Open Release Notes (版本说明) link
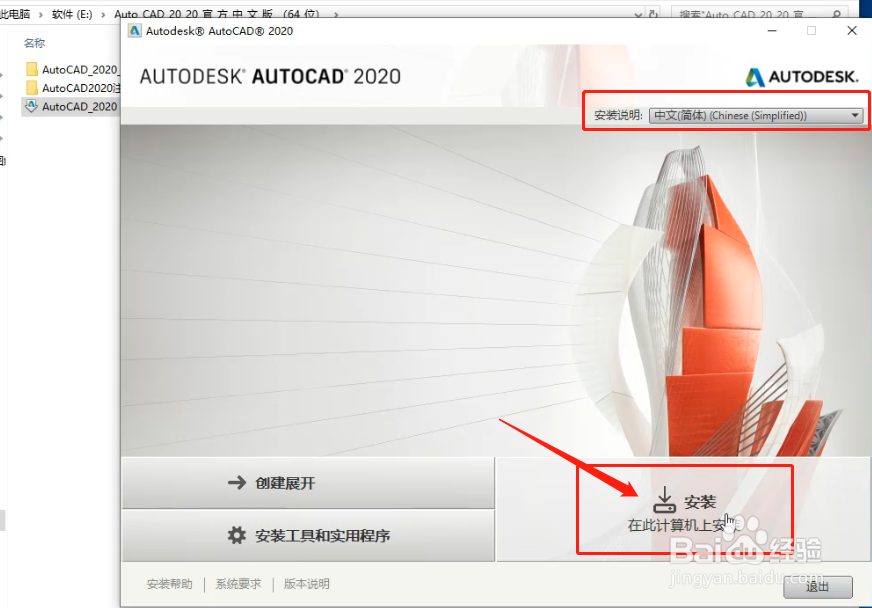 pyautogui.click(x=306, y=584)
